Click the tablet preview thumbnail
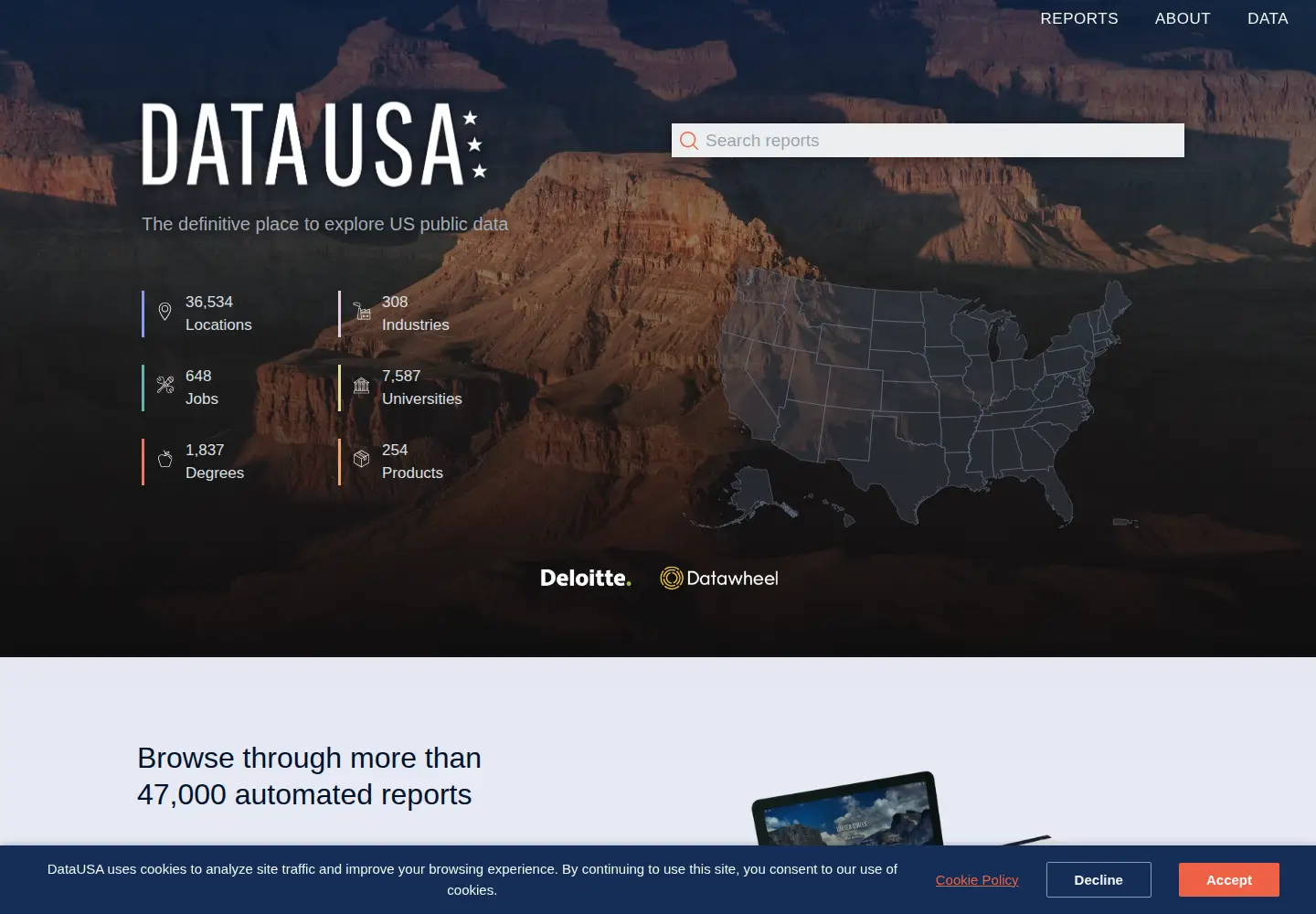The width and height of the screenshot is (1316, 914). 850,810
